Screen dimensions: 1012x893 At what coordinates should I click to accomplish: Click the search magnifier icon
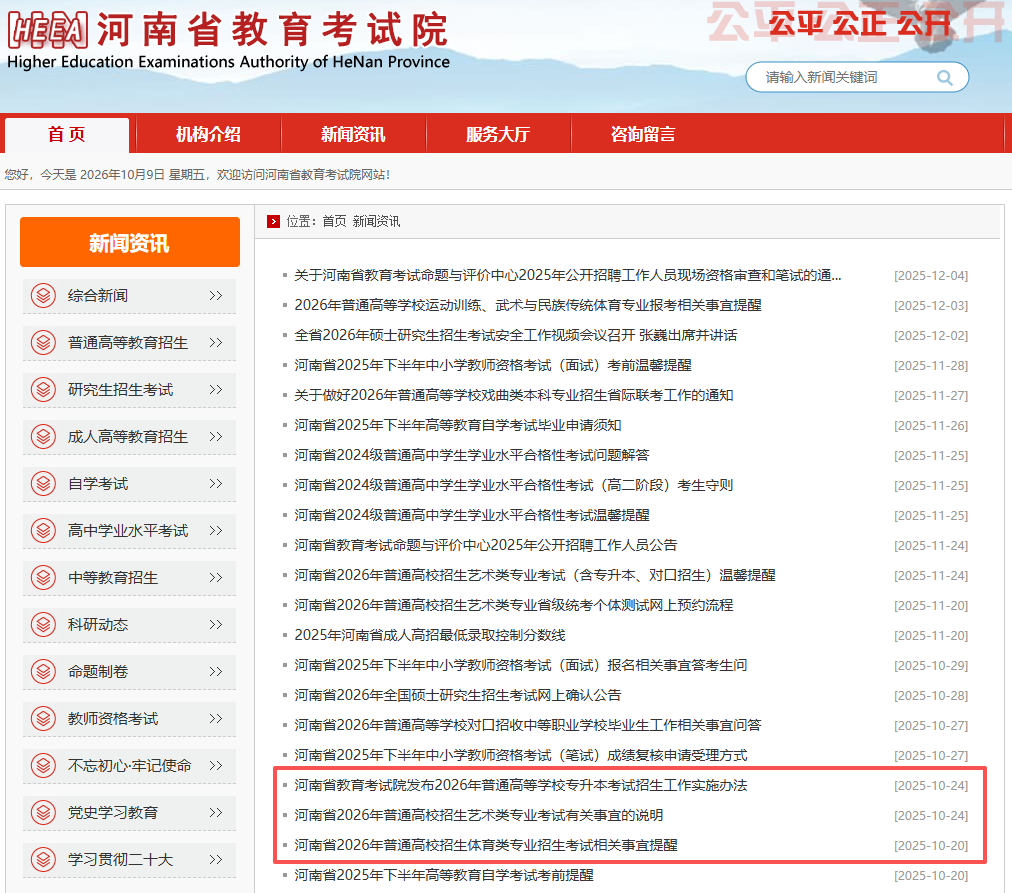coord(944,77)
